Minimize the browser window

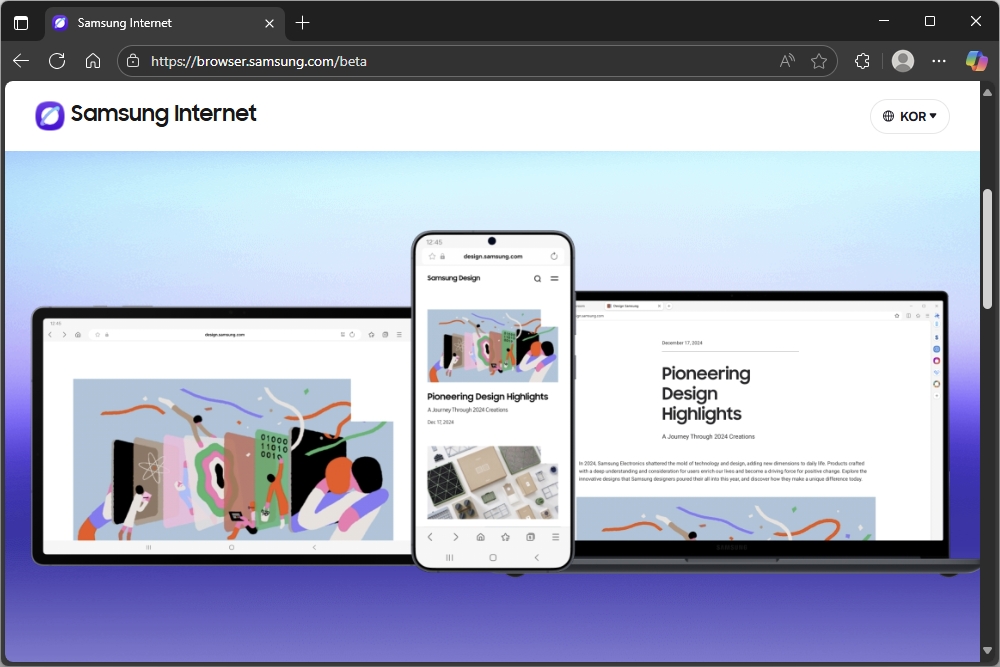[x=884, y=21]
